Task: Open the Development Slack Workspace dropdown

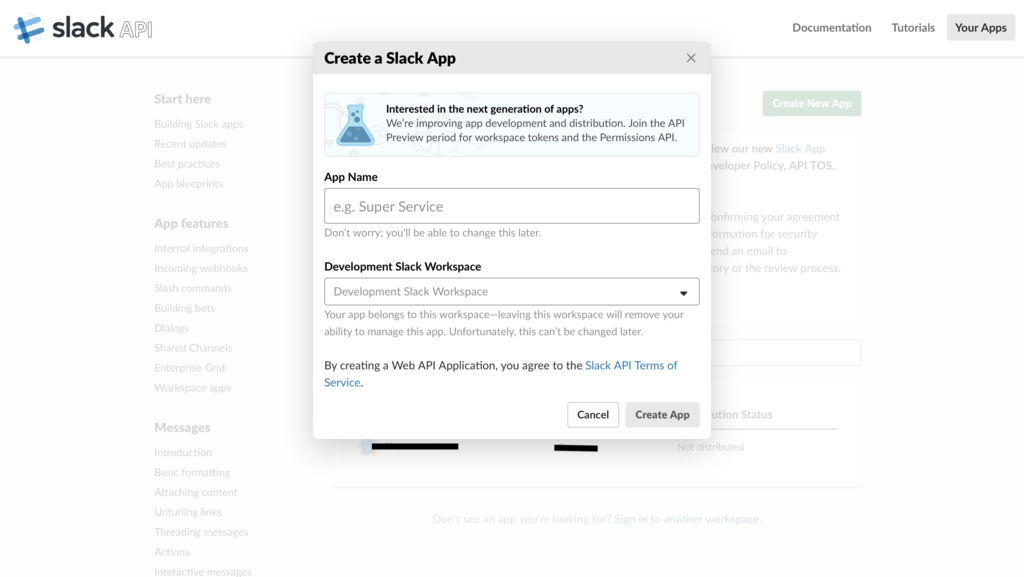Action: pyautogui.click(x=511, y=292)
